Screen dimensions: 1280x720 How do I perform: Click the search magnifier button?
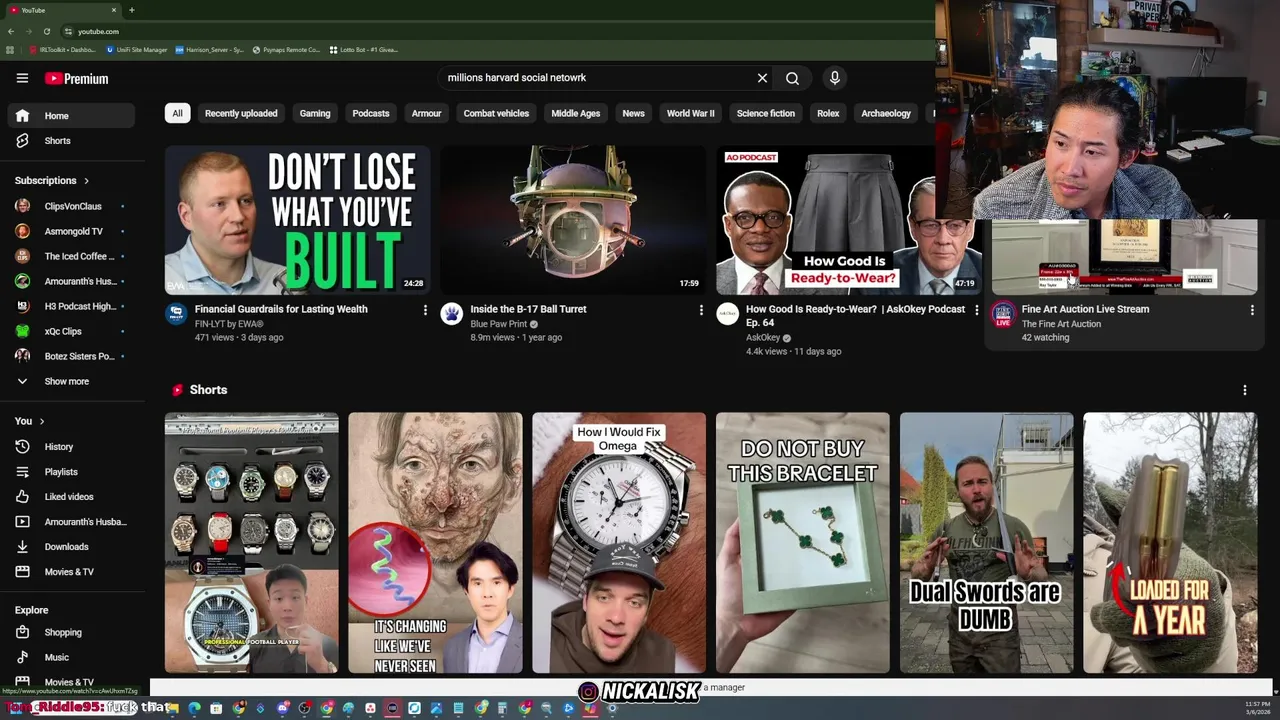792,78
